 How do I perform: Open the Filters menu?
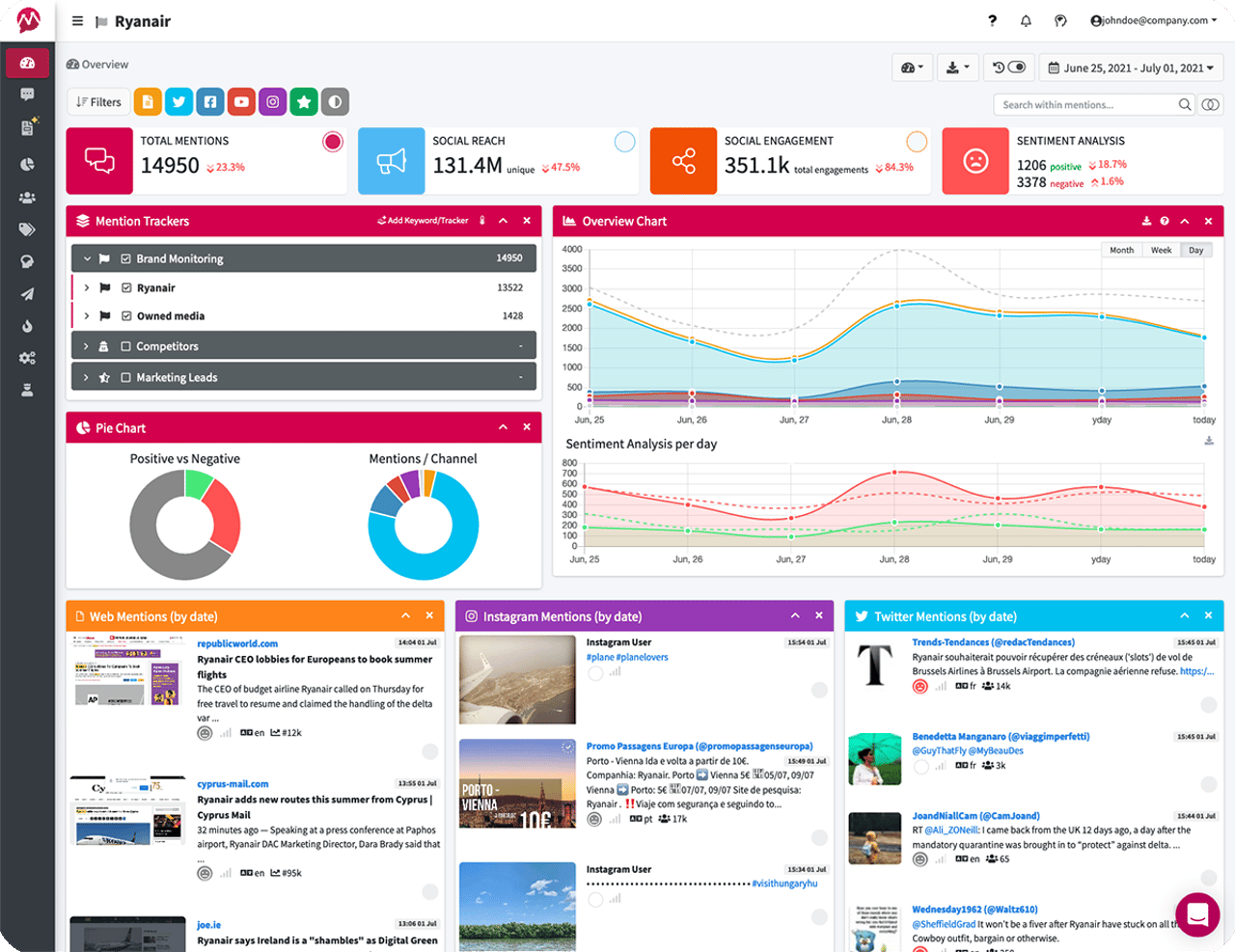pos(97,101)
